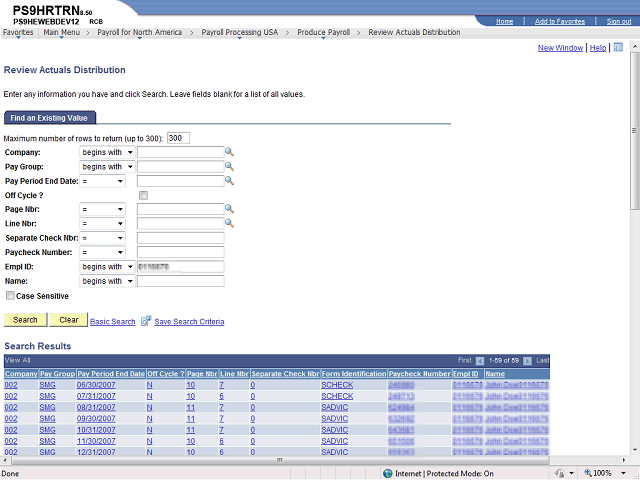Open the page customization icon beside Help

(x=618, y=47)
